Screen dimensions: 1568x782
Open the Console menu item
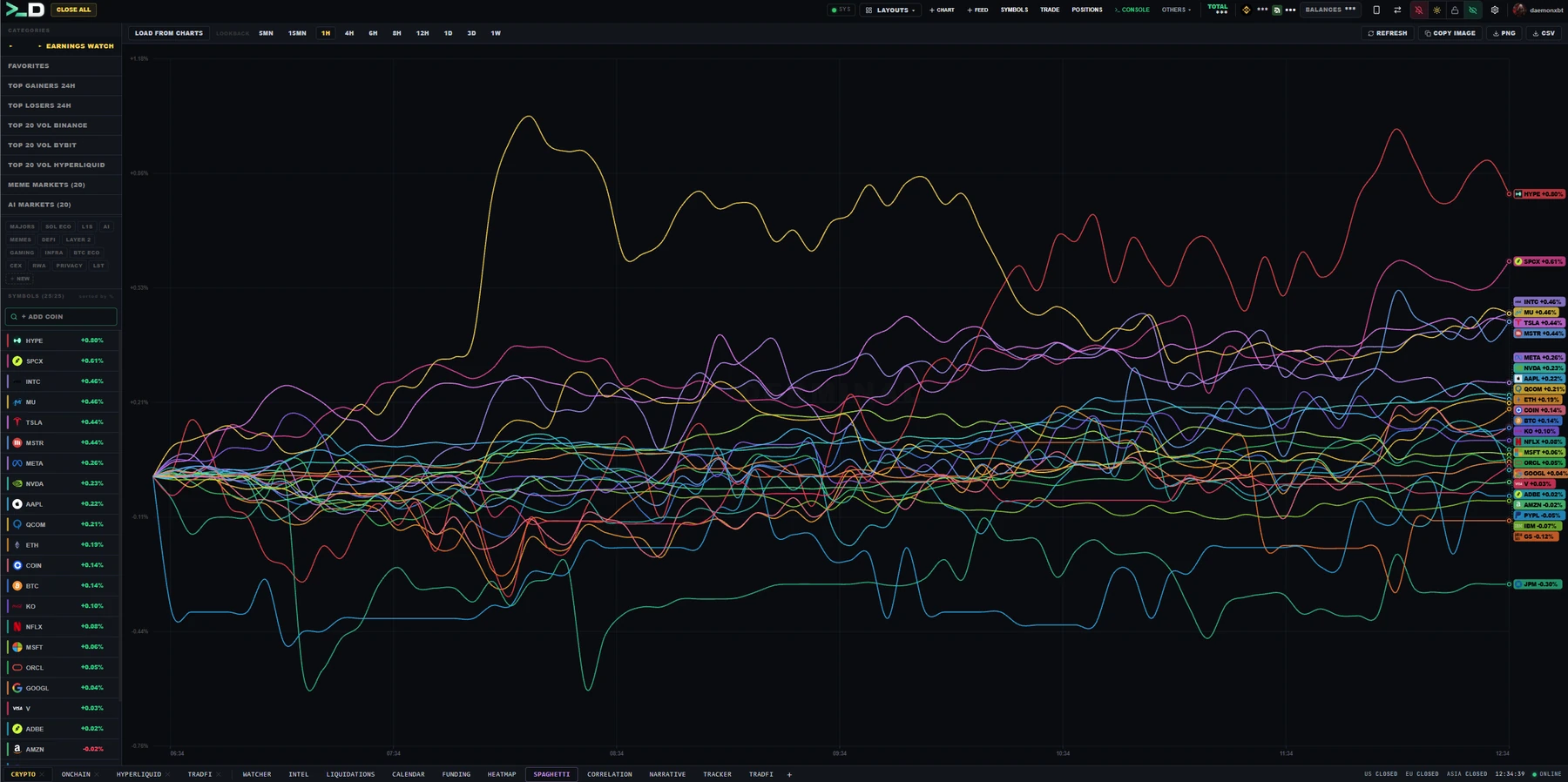point(1132,10)
